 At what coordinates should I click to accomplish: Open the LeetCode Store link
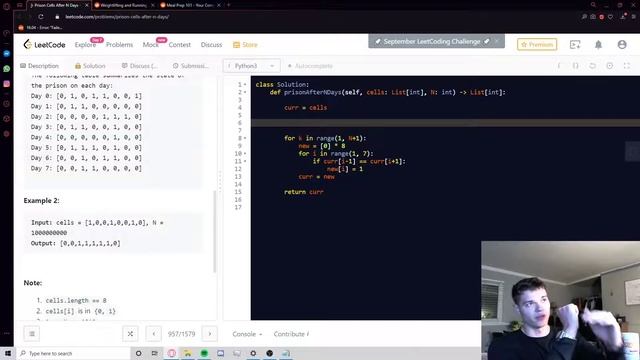[245, 44]
